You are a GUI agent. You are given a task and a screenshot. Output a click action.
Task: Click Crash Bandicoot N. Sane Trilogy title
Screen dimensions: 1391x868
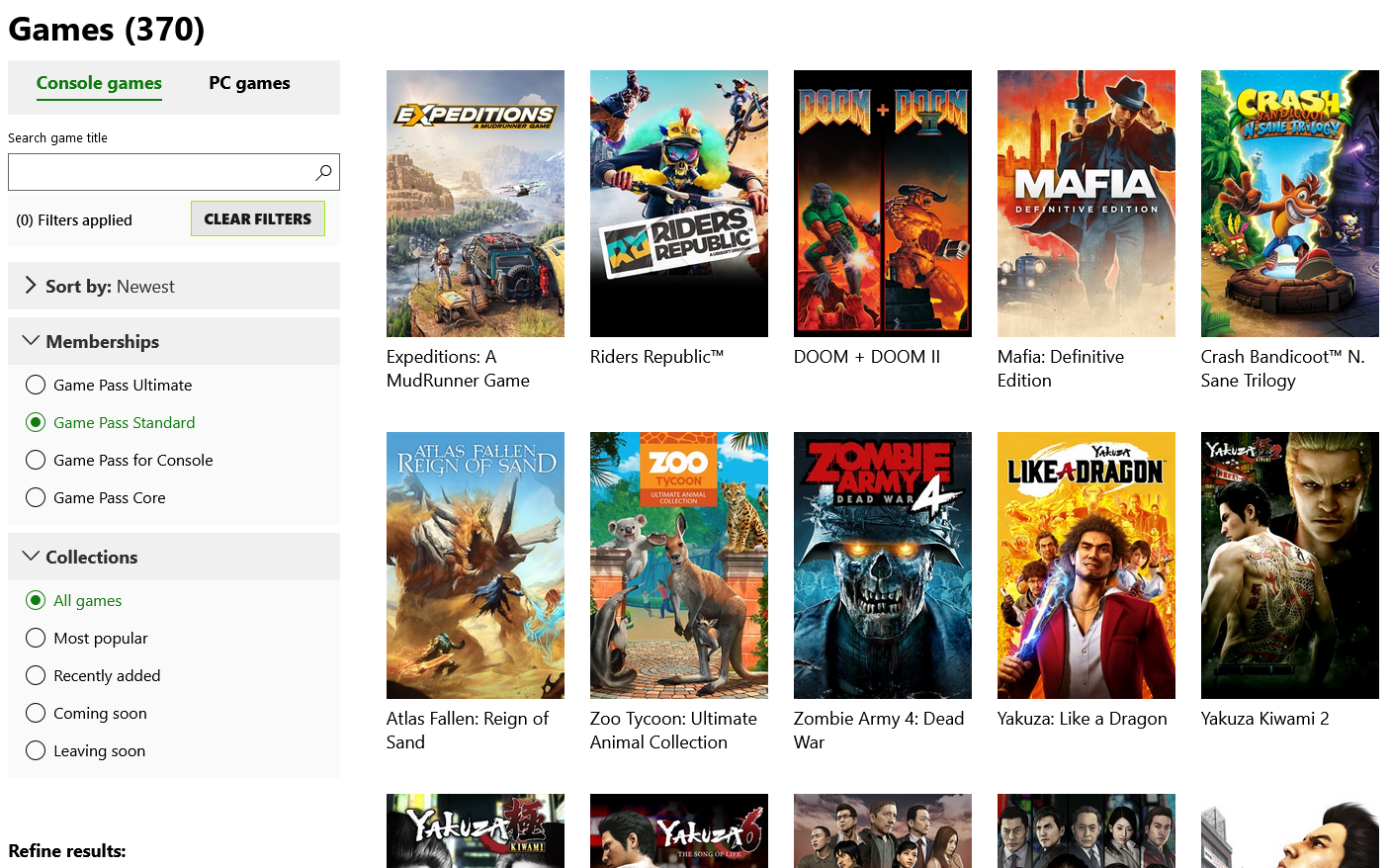coord(1282,369)
